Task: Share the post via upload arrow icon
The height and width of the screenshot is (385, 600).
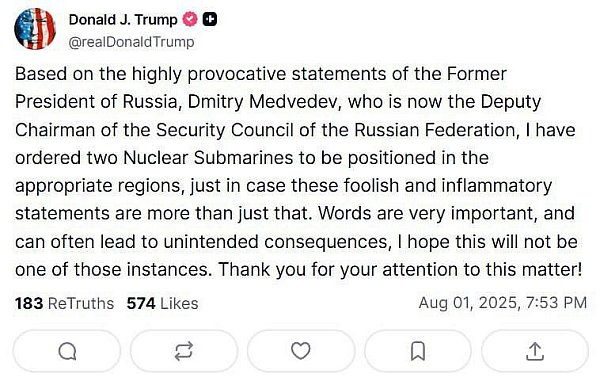Action: (535, 351)
